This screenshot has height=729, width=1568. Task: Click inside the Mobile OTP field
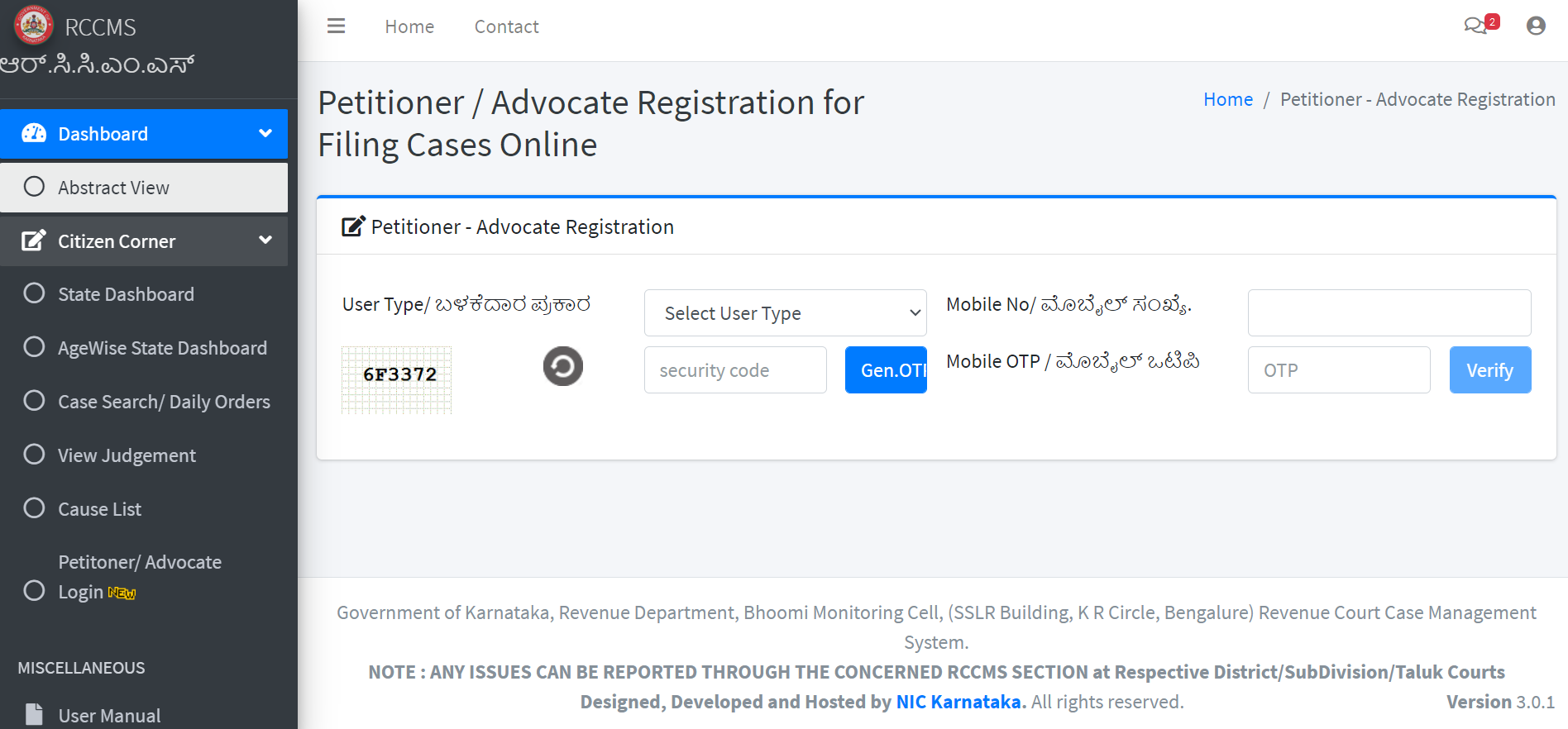tap(1338, 369)
